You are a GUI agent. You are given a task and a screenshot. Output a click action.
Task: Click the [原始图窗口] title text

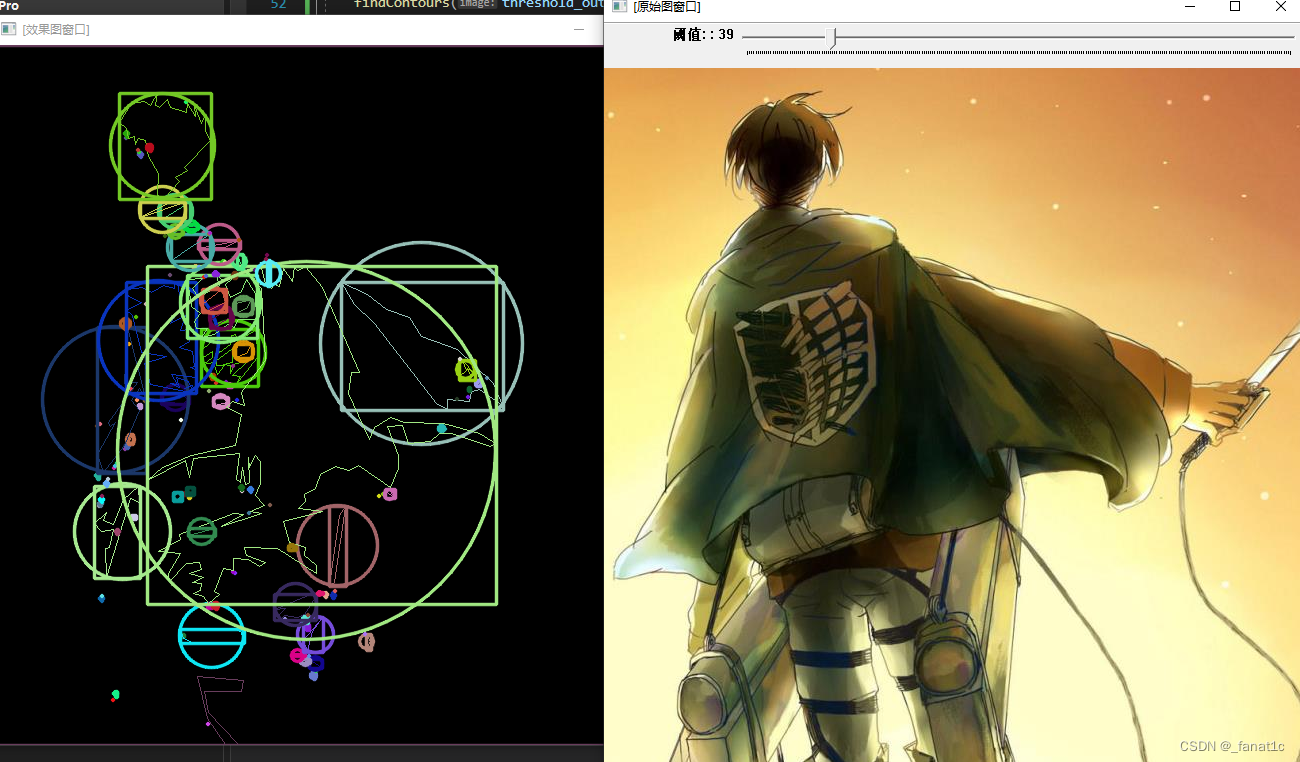click(667, 7)
